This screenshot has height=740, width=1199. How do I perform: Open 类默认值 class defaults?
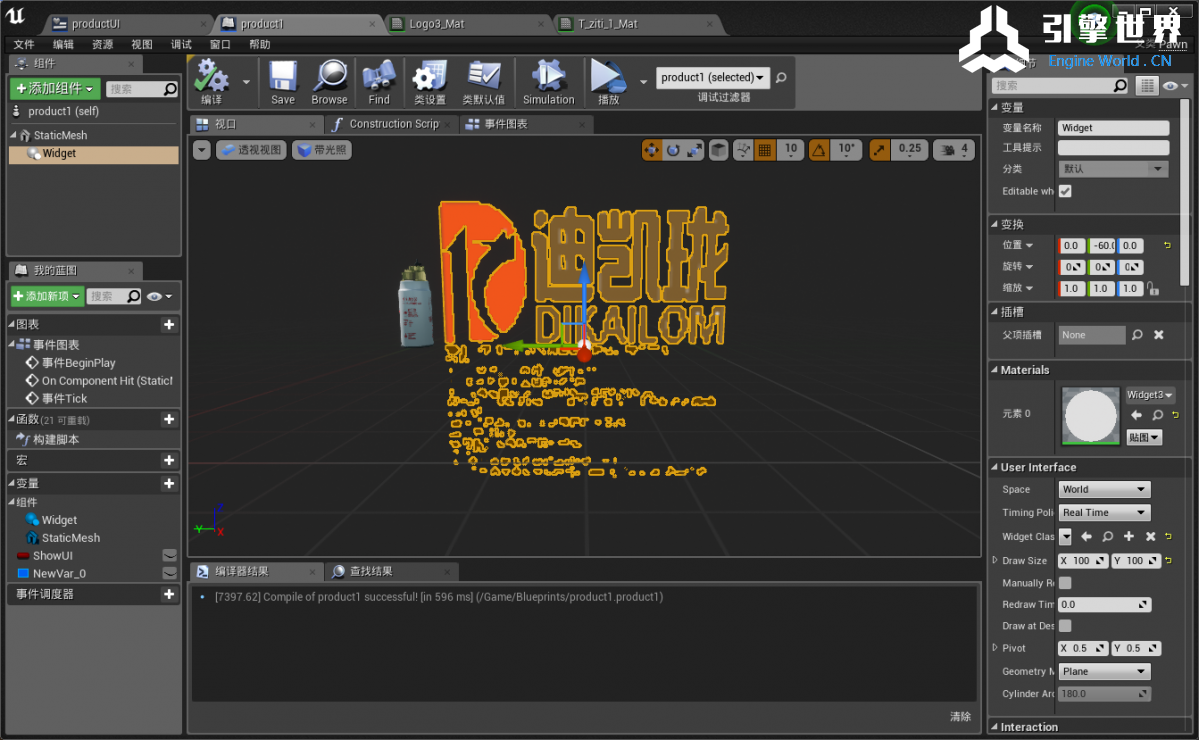pos(483,82)
